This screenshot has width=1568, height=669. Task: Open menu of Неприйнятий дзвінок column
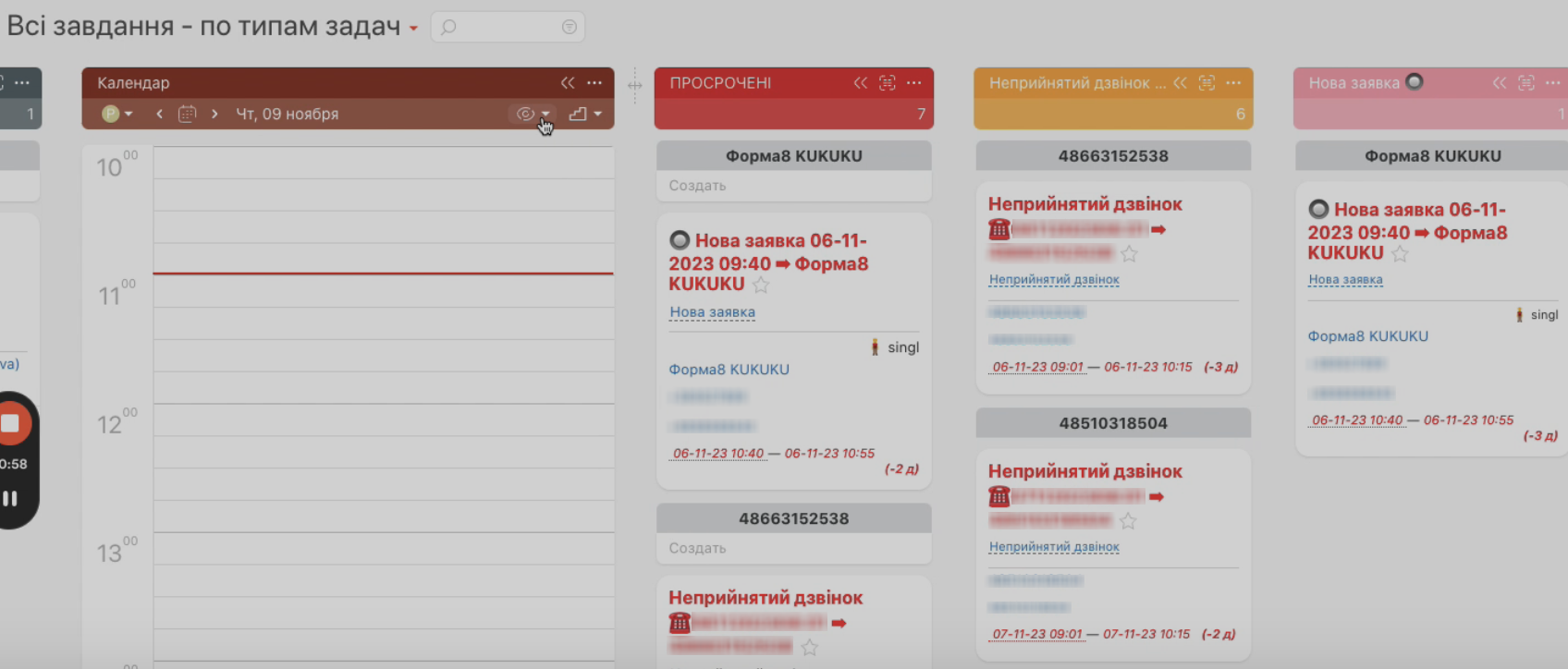(1233, 83)
